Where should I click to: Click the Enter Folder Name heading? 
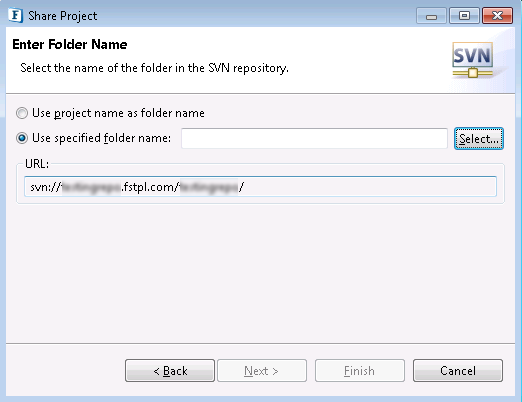[70, 44]
